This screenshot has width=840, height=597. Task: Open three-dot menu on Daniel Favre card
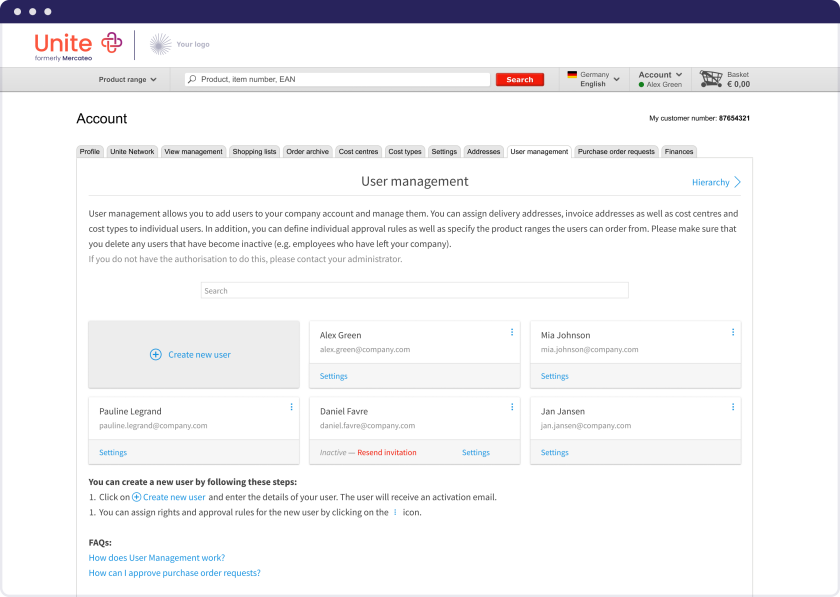click(x=512, y=407)
